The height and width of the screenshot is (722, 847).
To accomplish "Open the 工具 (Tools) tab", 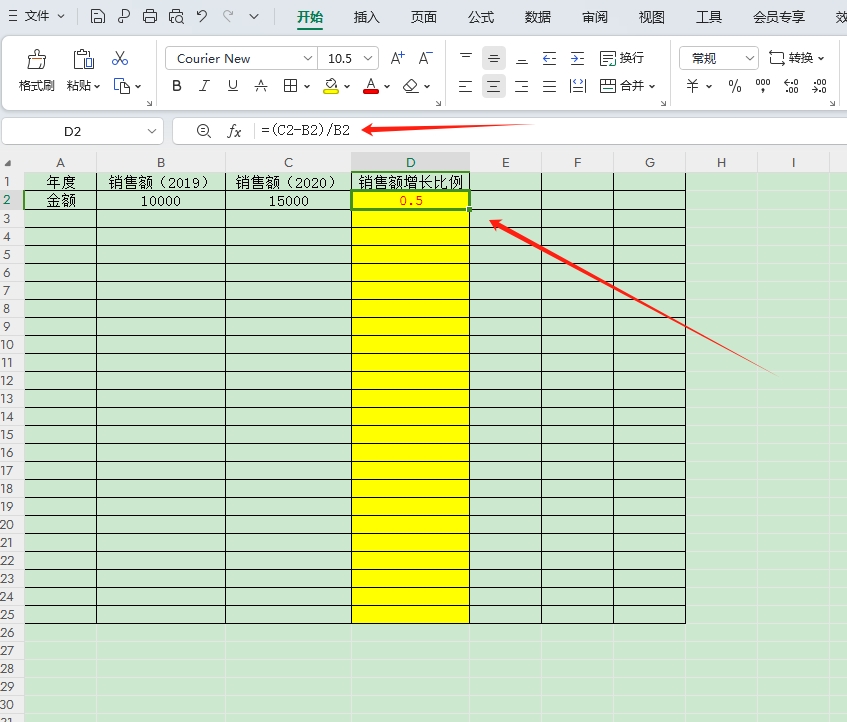I will (x=709, y=17).
